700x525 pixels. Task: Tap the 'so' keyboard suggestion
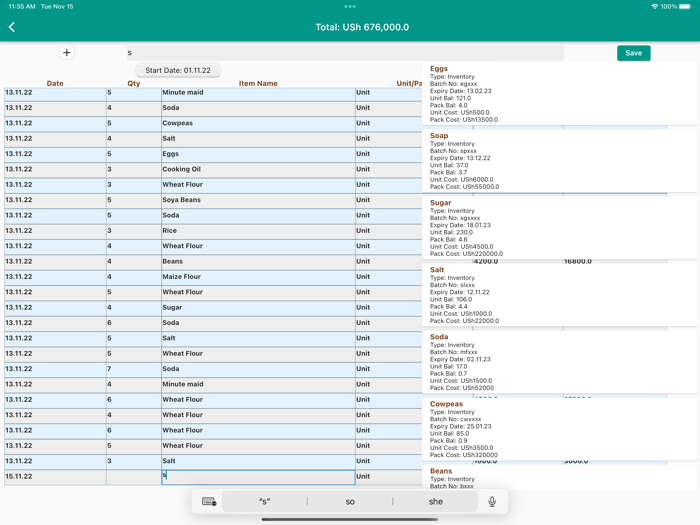[x=350, y=501]
